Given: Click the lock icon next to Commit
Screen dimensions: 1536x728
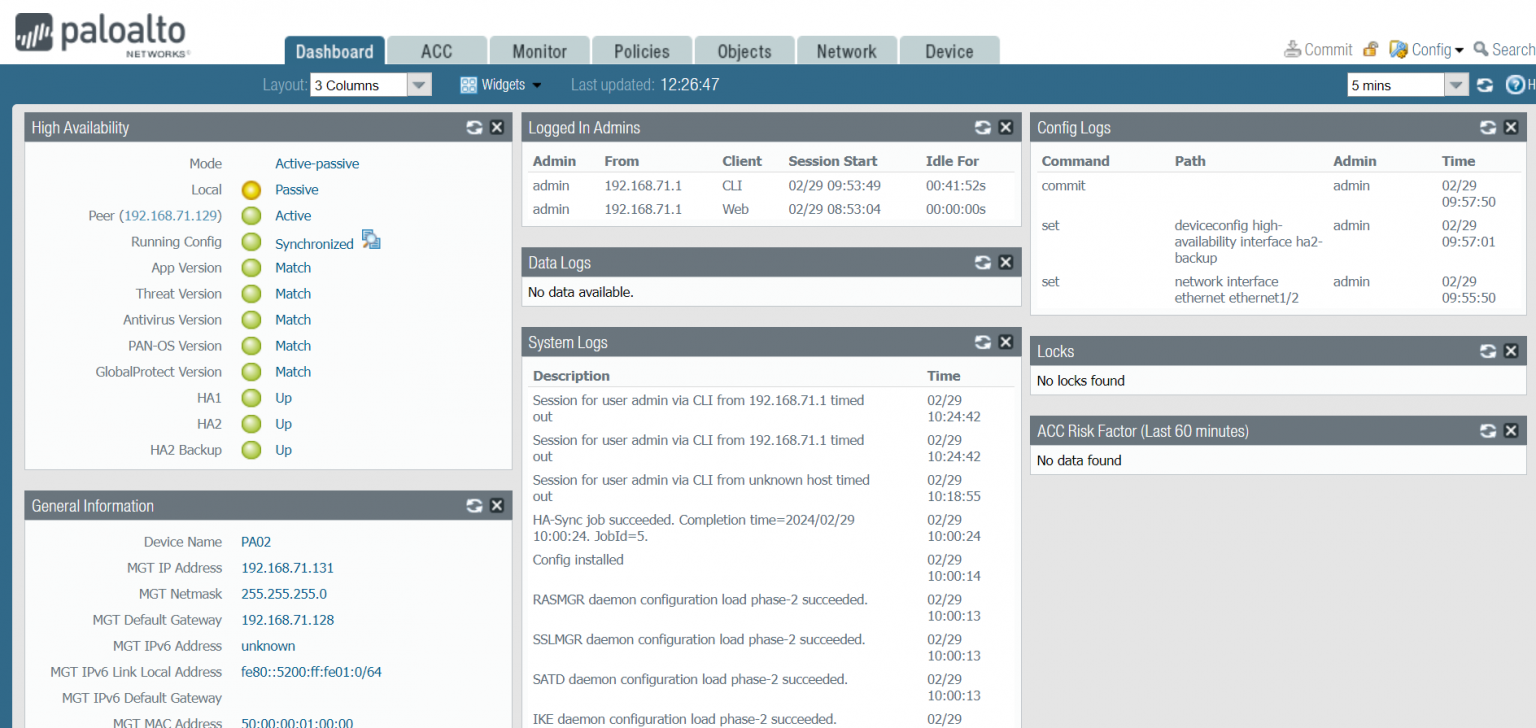Looking at the screenshot, I should [1369, 49].
